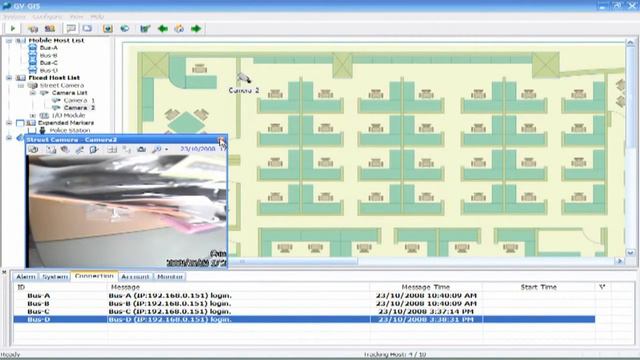Click the globe icon in main toolbar
Screen dimensions: 640x360
pos(124,29)
